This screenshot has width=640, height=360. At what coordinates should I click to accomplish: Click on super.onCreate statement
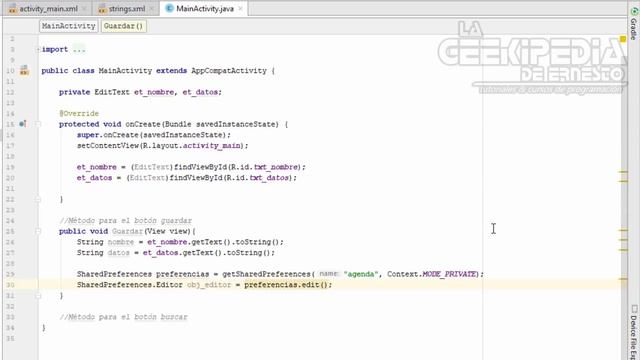click(153, 135)
